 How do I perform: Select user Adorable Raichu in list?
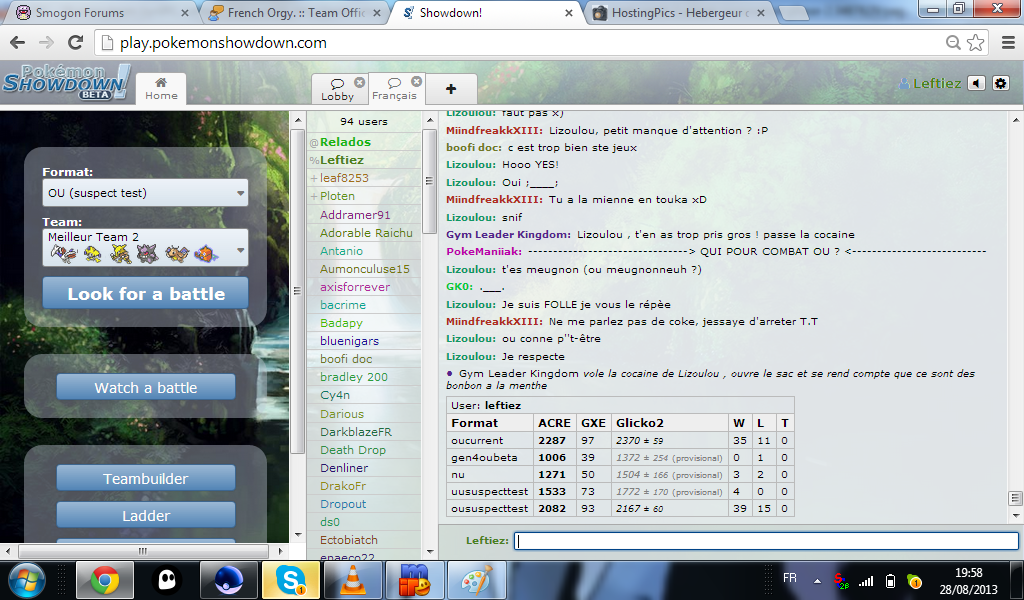click(366, 232)
